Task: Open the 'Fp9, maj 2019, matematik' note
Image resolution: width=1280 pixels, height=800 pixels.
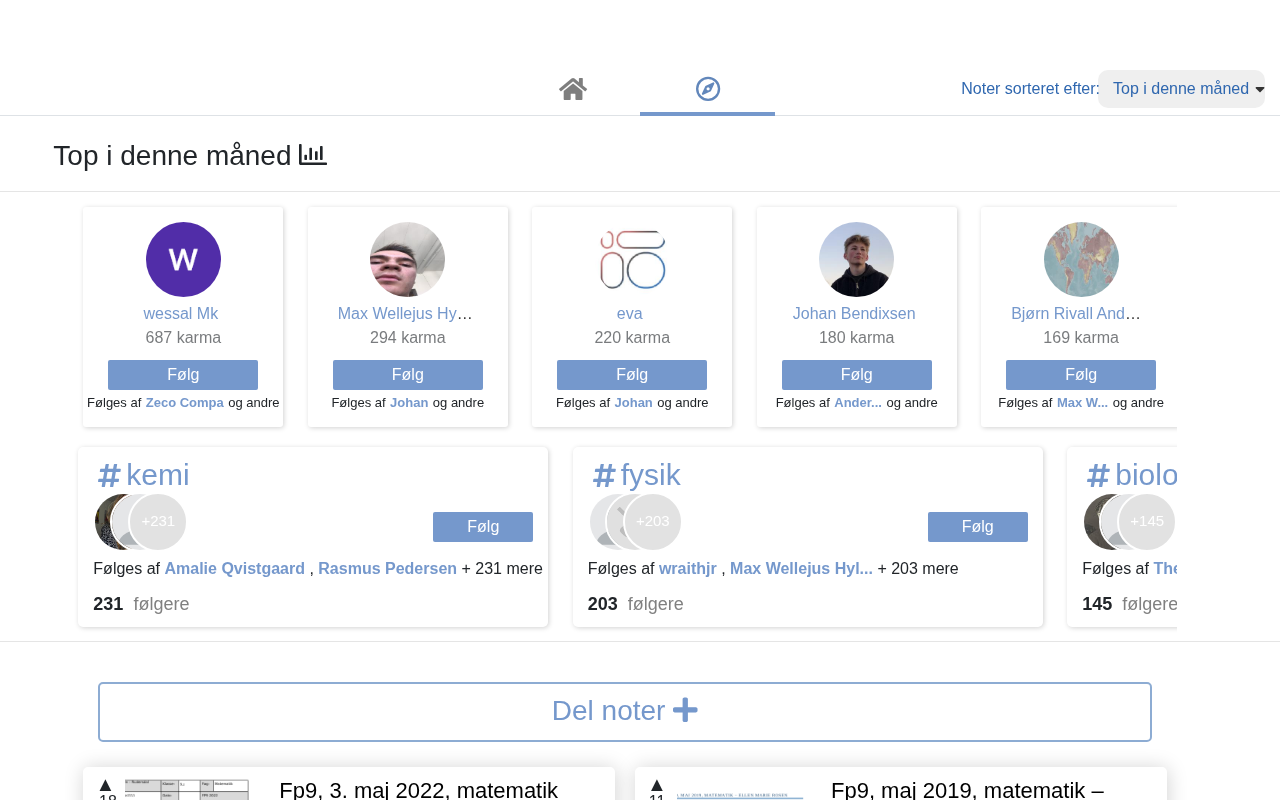Action: click(967, 790)
